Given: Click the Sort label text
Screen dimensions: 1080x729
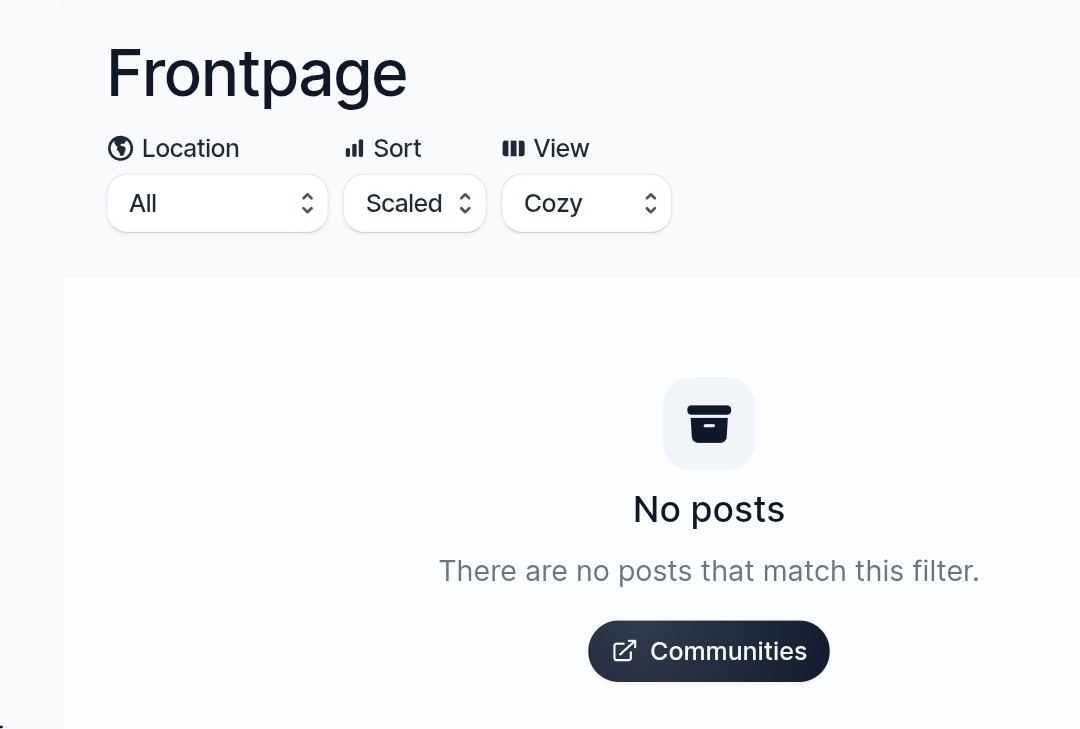Looking at the screenshot, I should [x=397, y=149].
